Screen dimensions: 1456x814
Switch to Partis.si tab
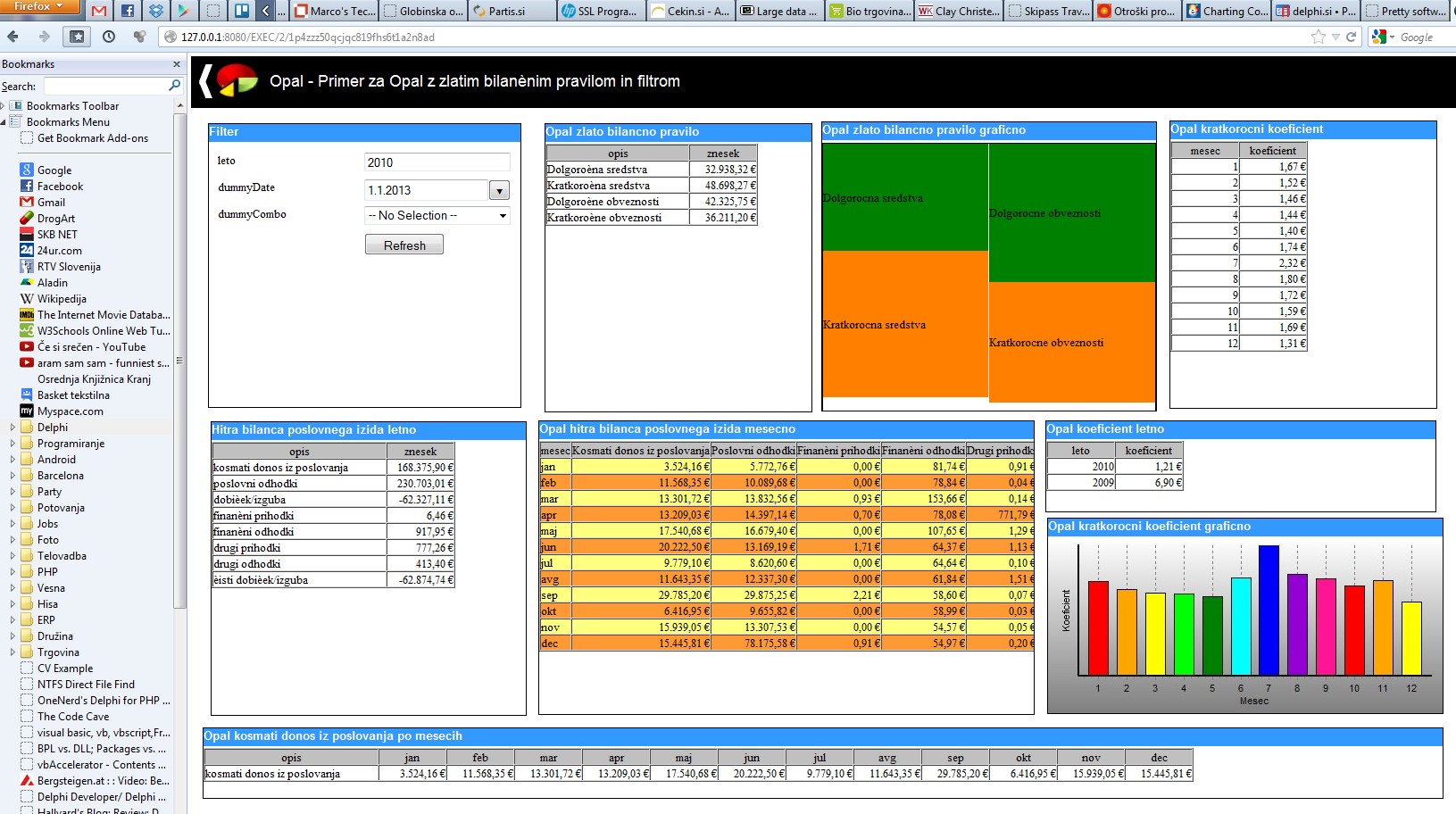point(512,11)
